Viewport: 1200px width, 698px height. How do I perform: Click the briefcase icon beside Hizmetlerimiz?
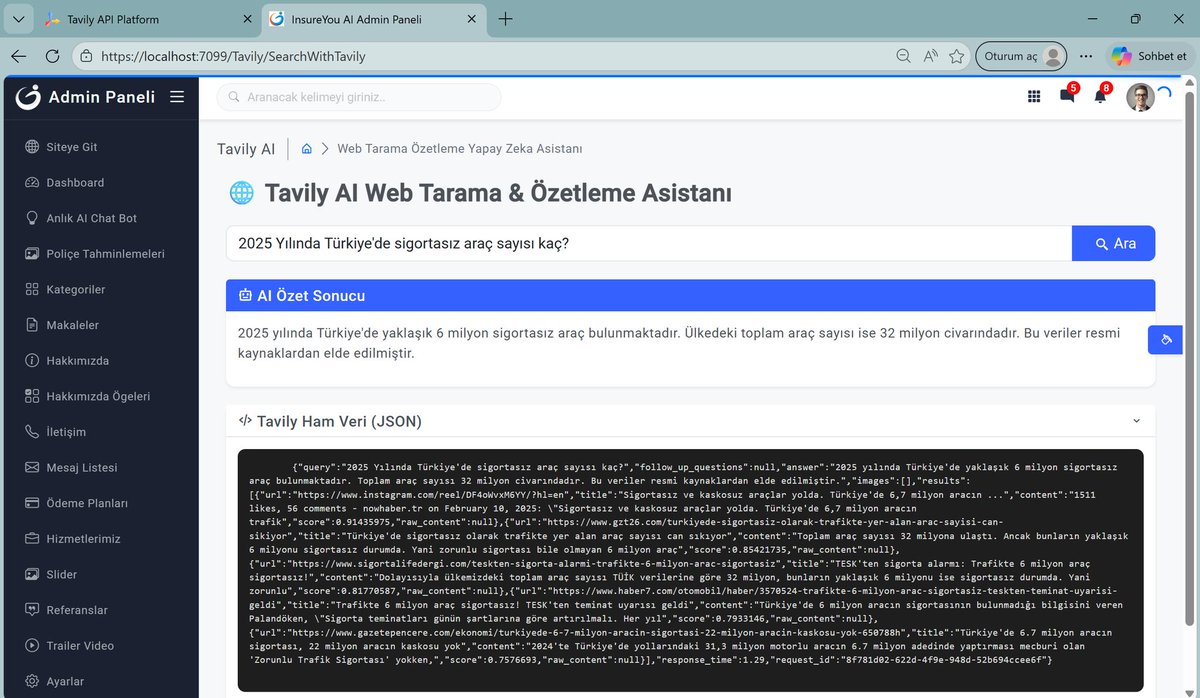pos(32,539)
